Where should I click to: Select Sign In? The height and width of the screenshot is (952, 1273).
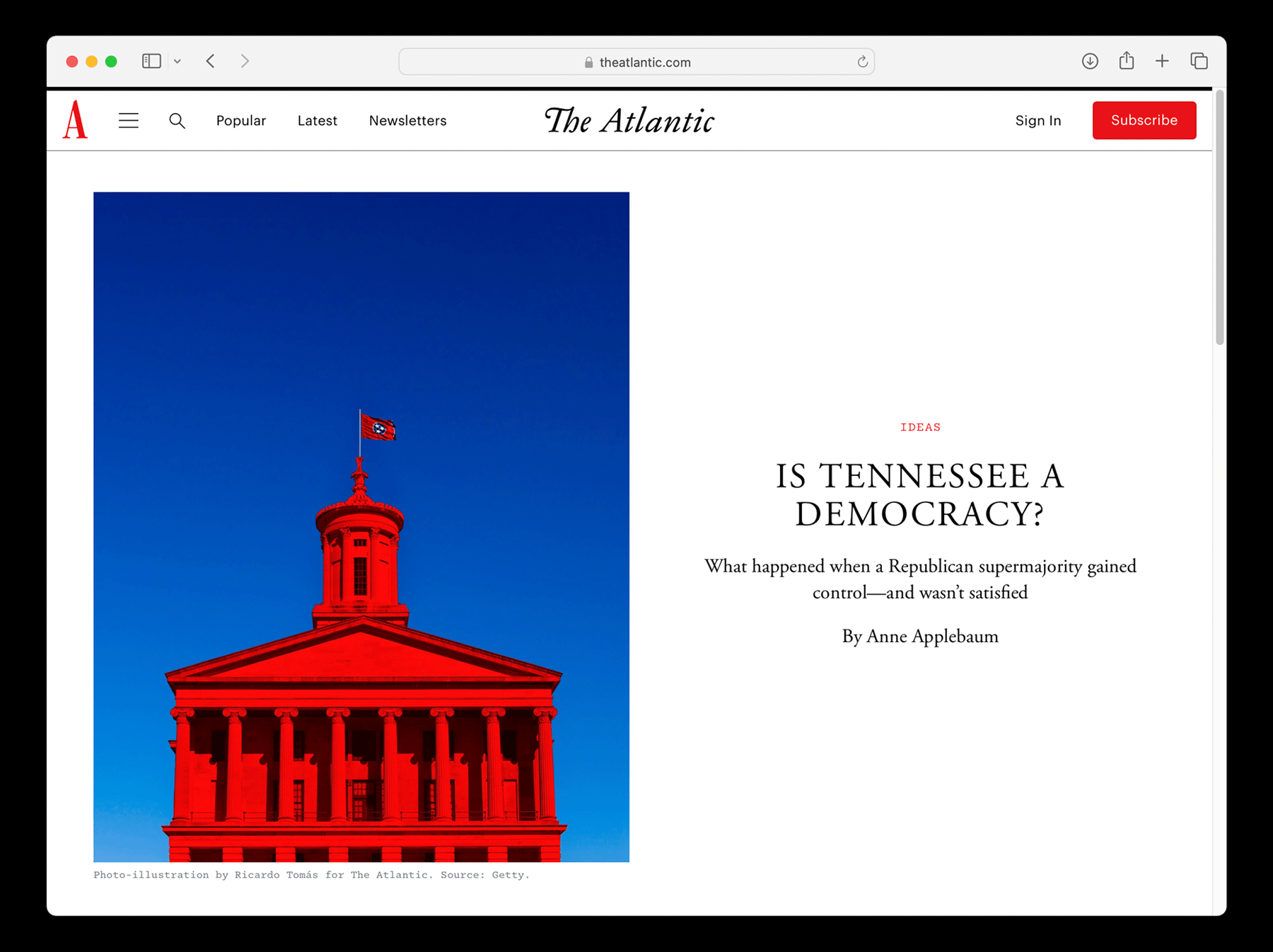pyautogui.click(x=1037, y=120)
